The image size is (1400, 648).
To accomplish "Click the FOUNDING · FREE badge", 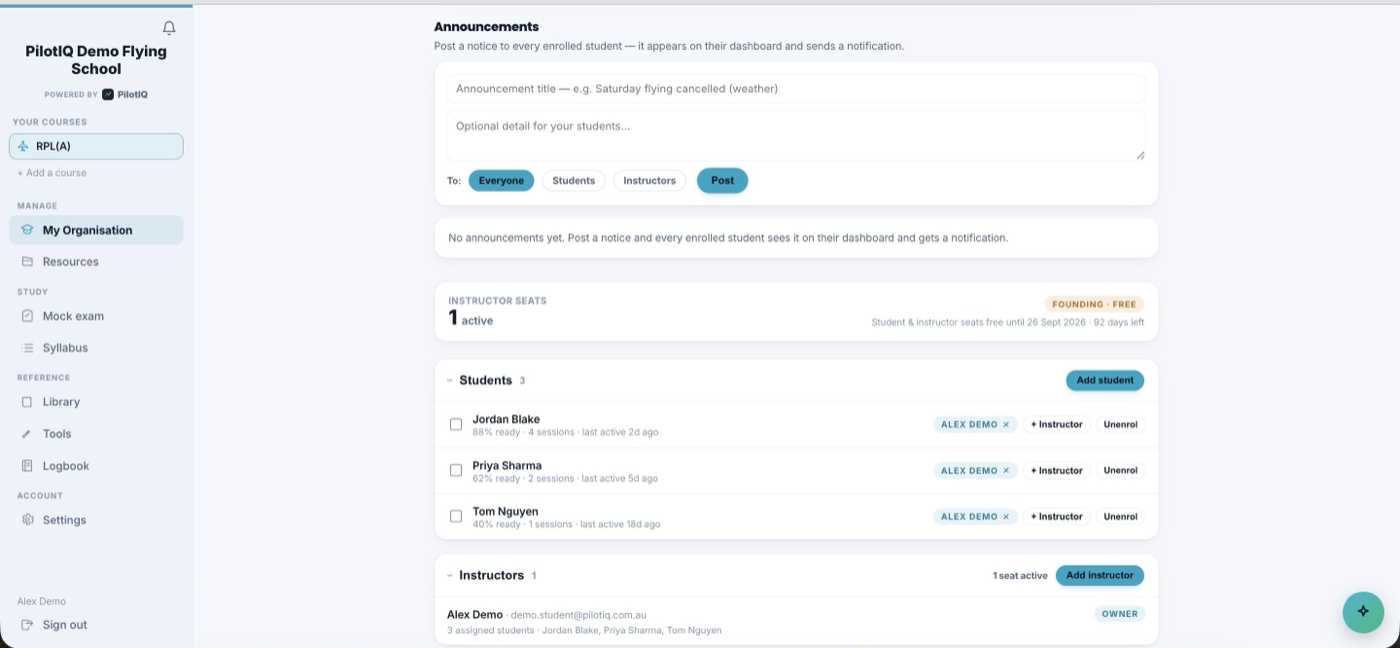I will (x=1094, y=304).
